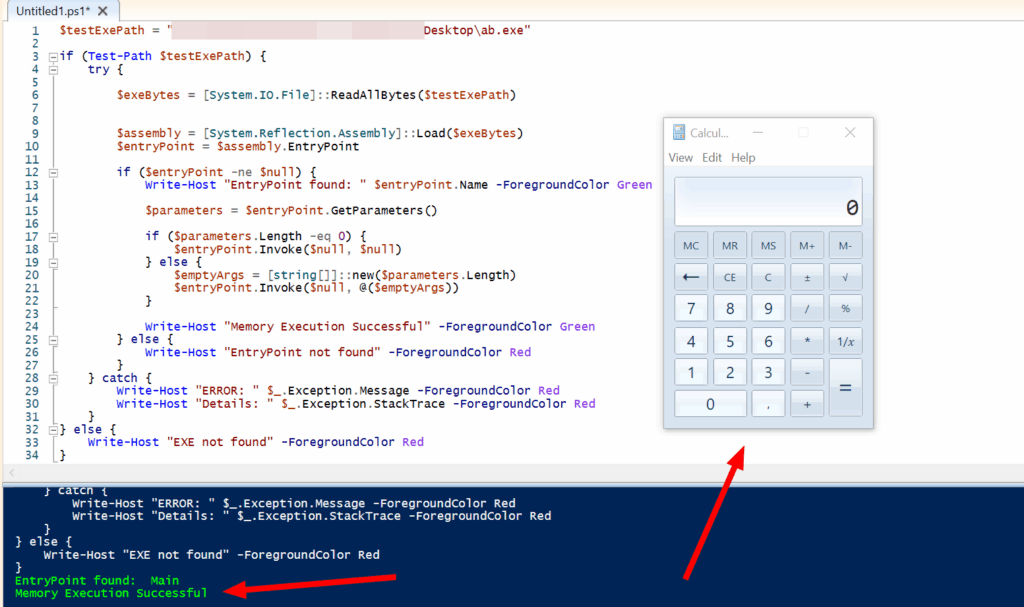This screenshot has width=1024, height=607.
Task: Fold the entryPoint if block at line 12
Action: (53, 172)
